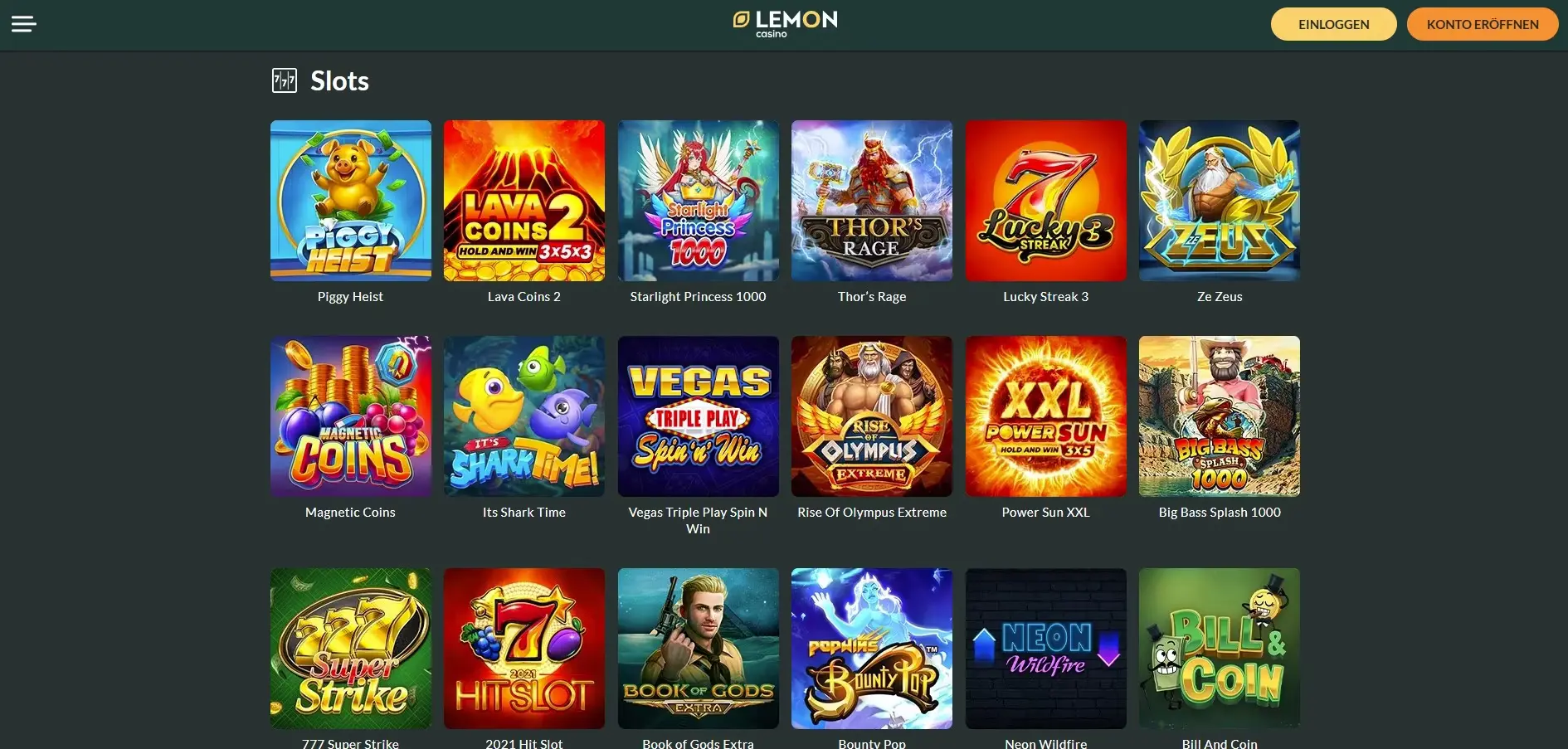1568x749 pixels.
Task: Click the Lemon Casino logo
Action: [x=785, y=24]
